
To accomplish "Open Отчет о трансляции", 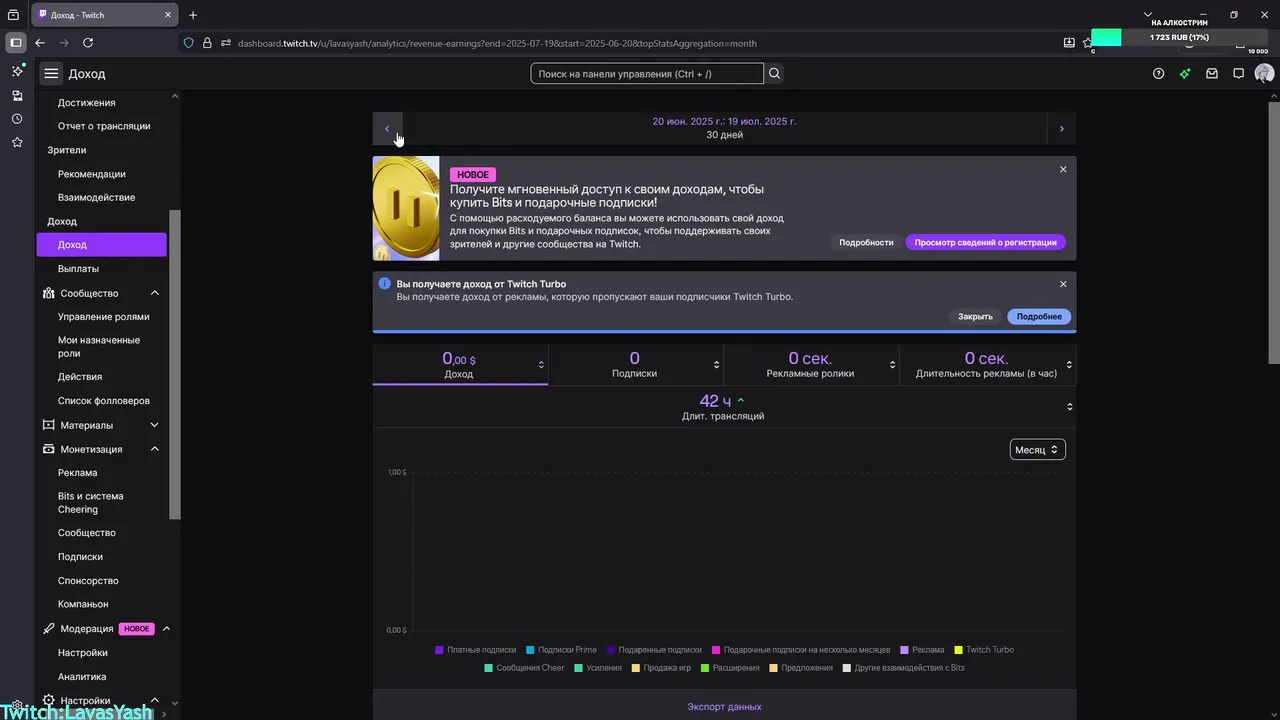I will click(104, 126).
